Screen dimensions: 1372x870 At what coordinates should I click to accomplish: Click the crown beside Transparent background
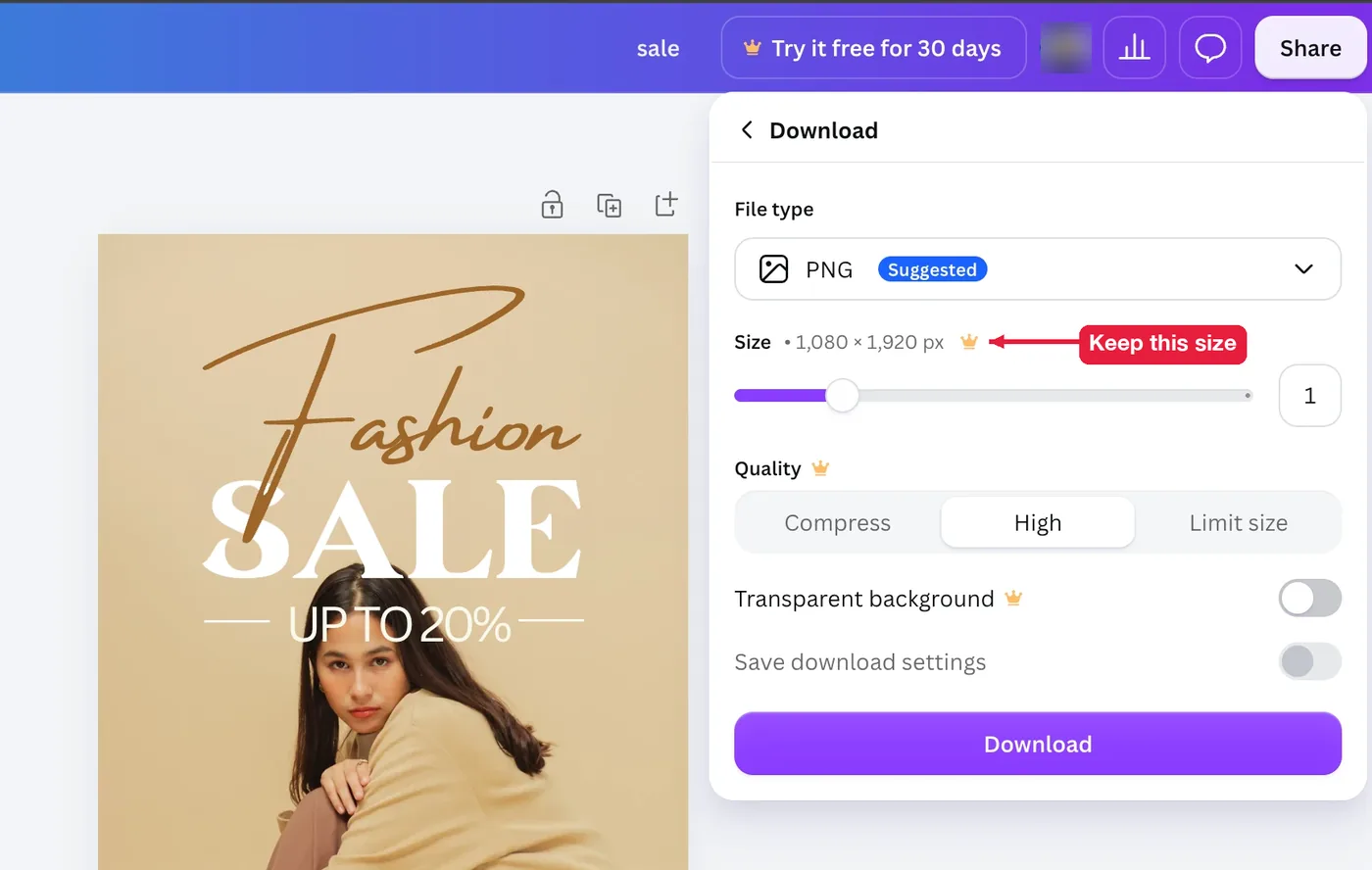click(1013, 598)
